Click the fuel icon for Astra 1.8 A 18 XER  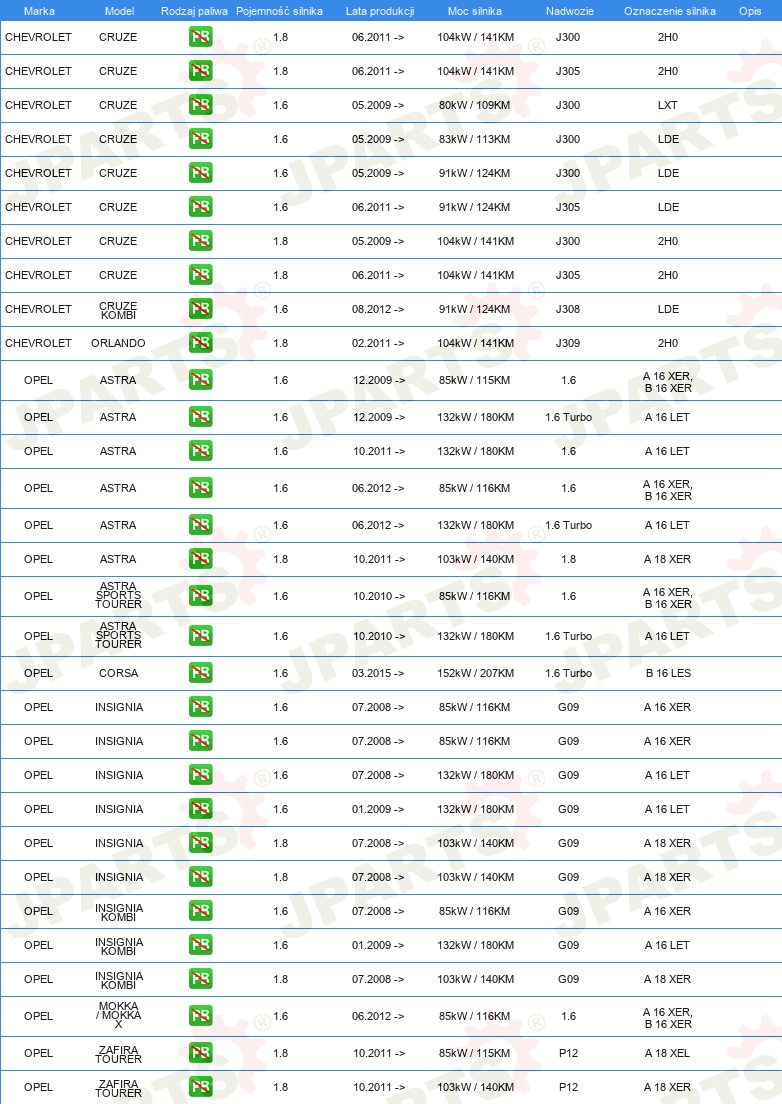[201, 559]
